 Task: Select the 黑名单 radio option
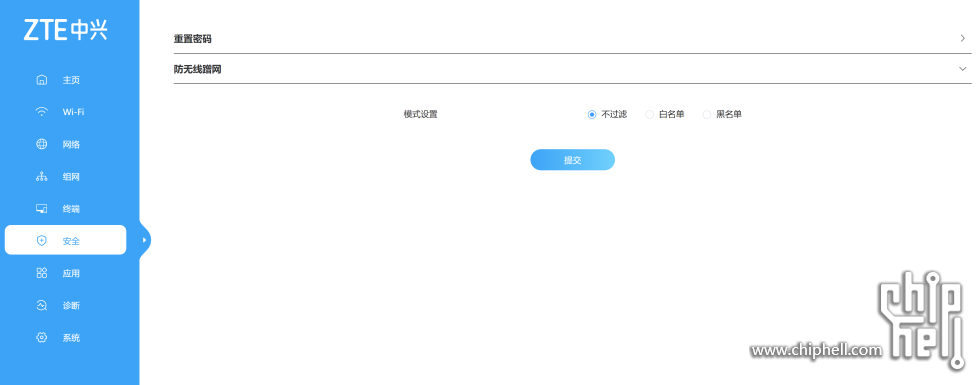(x=707, y=115)
